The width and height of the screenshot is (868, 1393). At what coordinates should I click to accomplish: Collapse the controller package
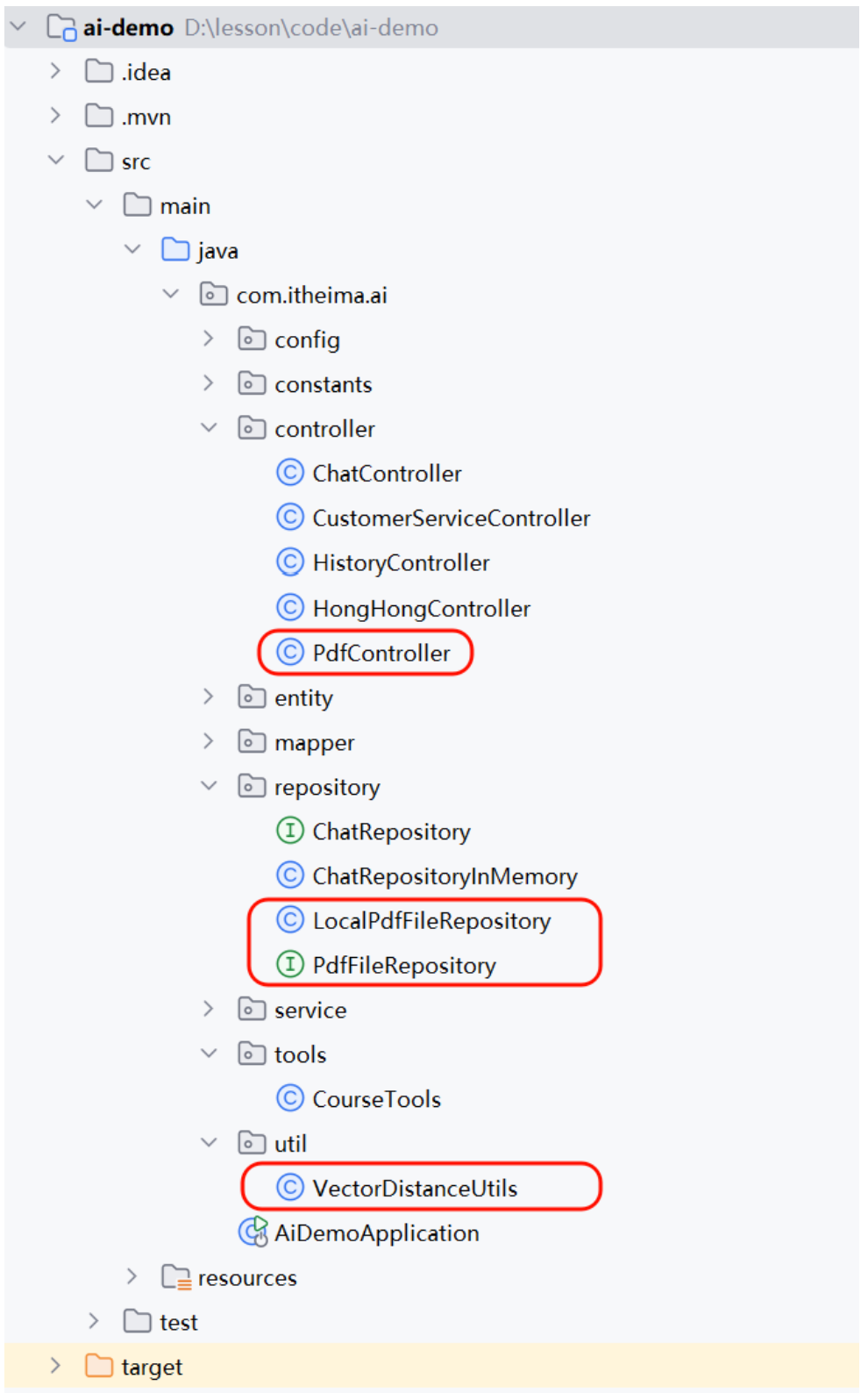pos(209,428)
